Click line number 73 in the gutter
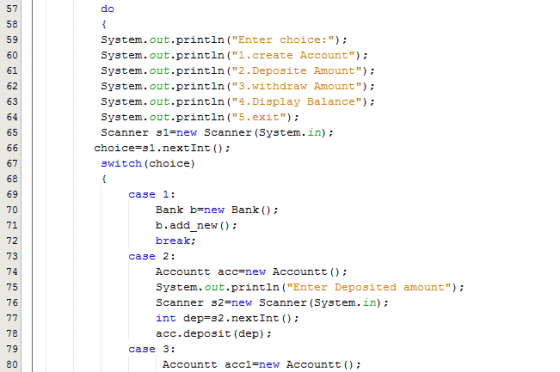Screen dimensions: 560x372 12,256
